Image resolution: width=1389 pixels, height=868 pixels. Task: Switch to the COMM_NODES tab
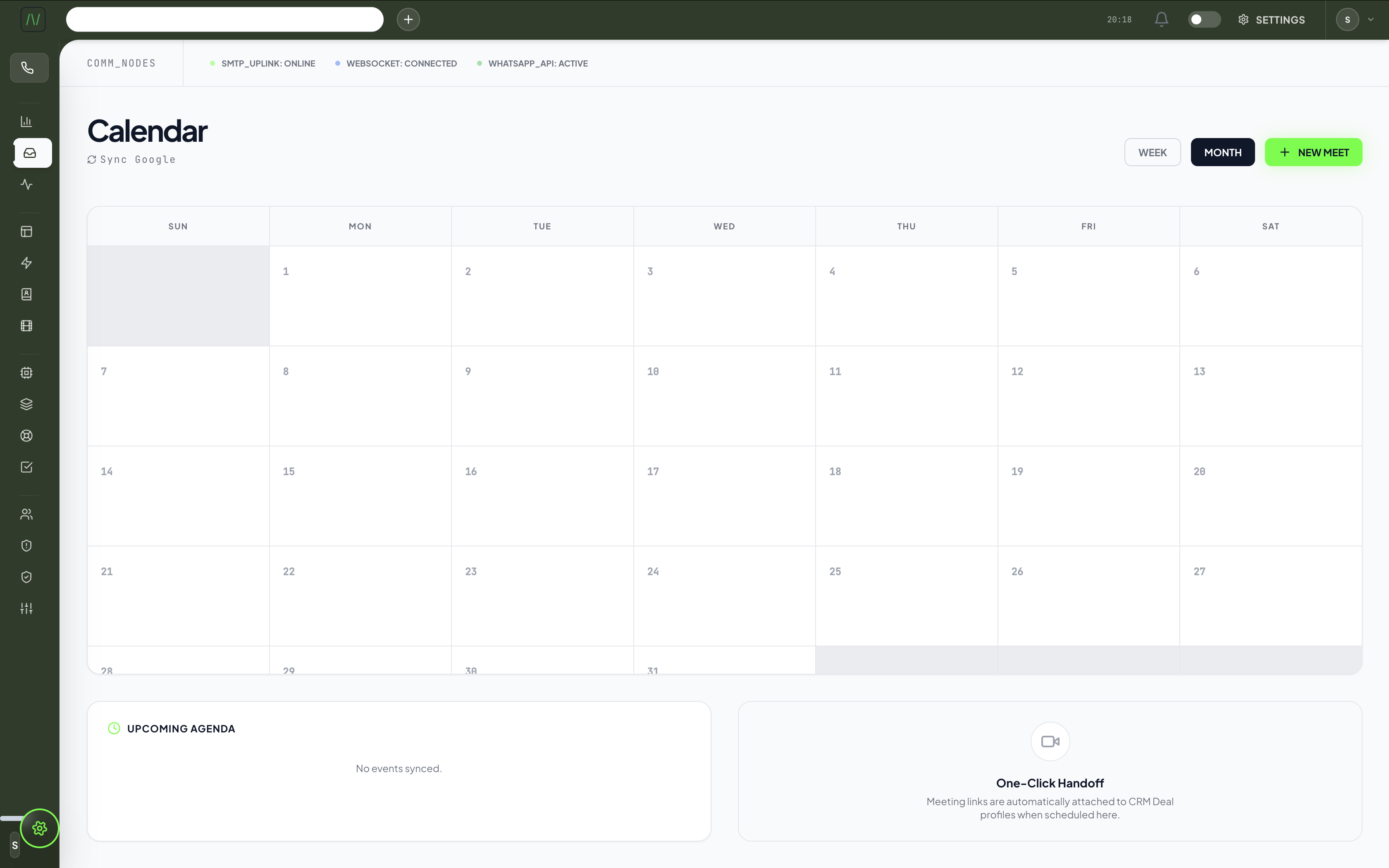[x=121, y=62]
